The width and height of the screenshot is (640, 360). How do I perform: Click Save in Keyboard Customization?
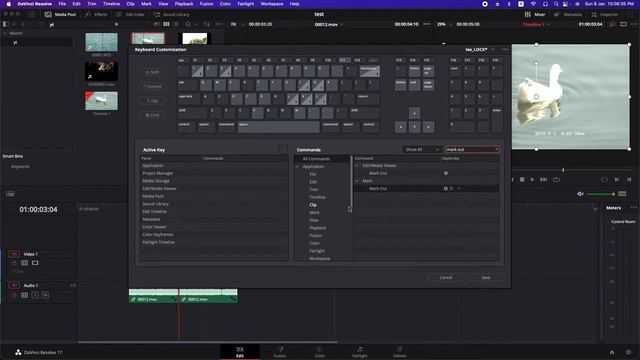(486, 278)
